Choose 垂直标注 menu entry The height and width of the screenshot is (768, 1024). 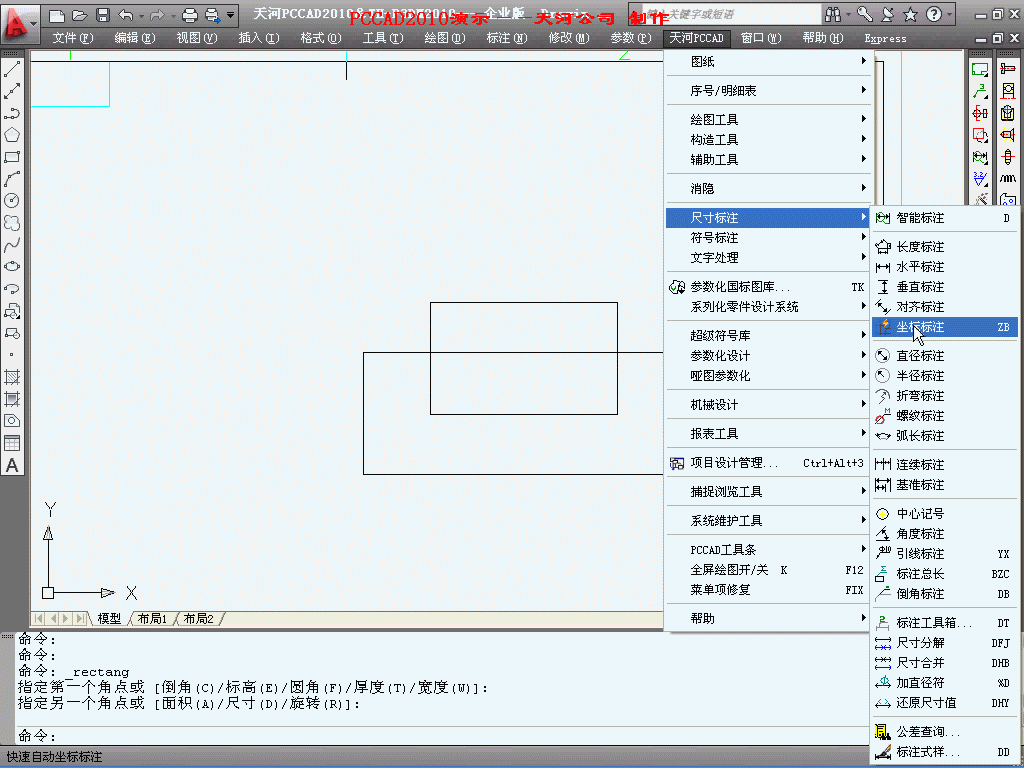(945, 287)
